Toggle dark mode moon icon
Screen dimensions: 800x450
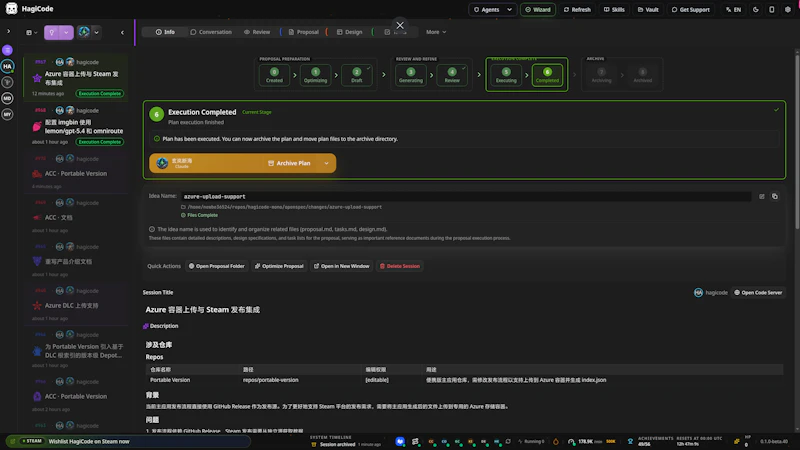[x=756, y=9]
